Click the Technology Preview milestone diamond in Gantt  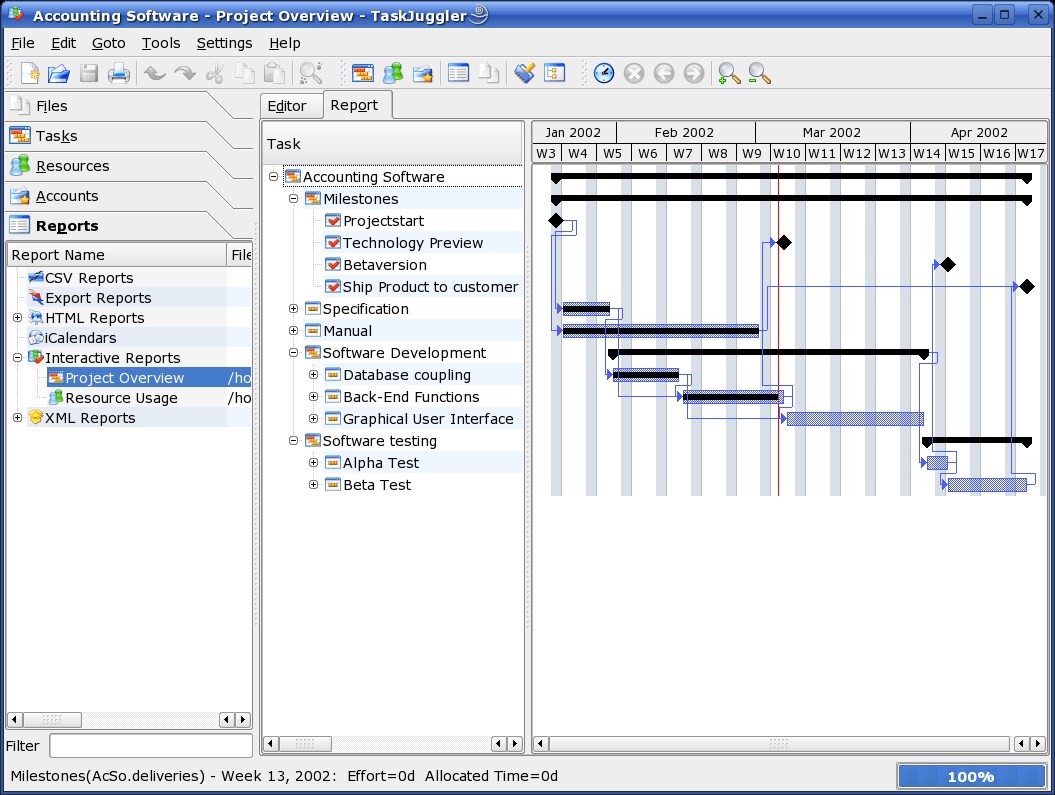[784, 242]
